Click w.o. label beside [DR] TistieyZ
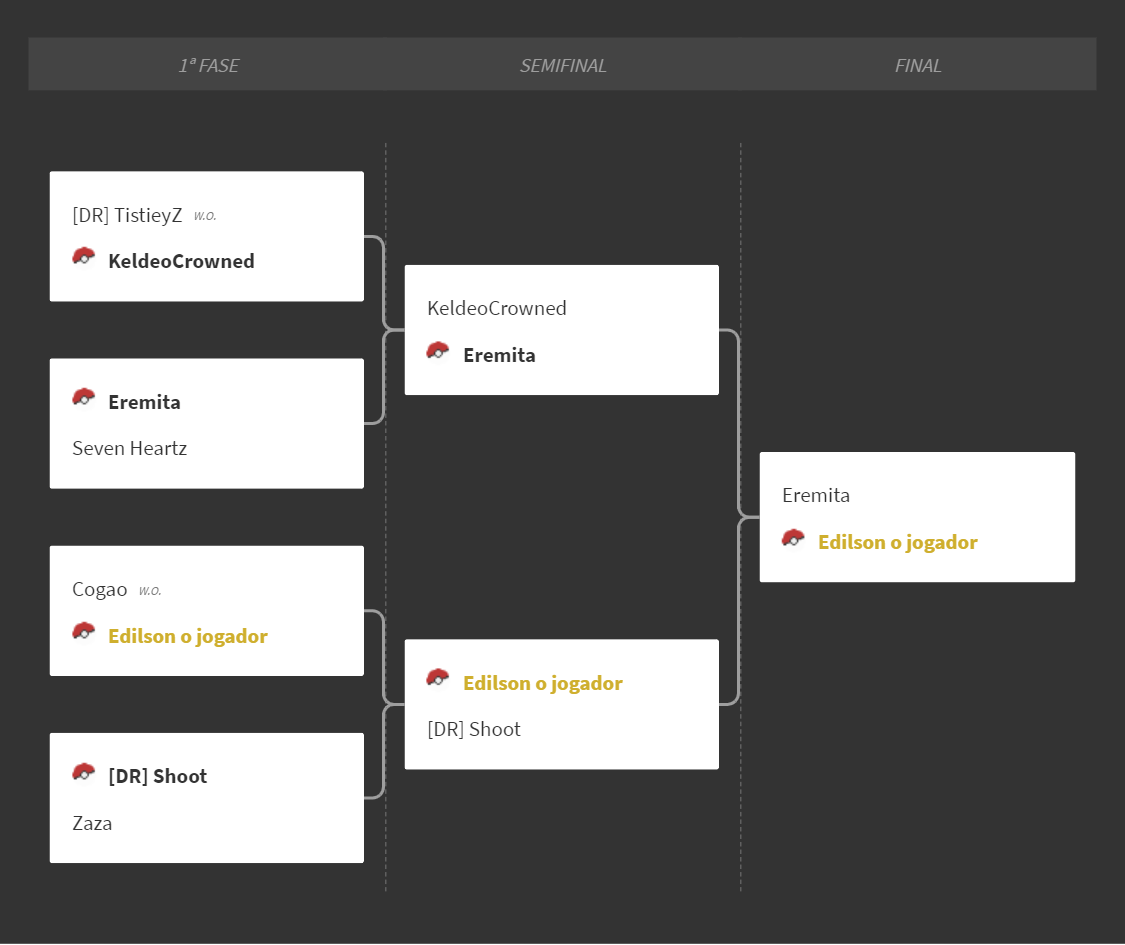The width and height of the screenshot is (1125, 945). (x=205, y=216)
